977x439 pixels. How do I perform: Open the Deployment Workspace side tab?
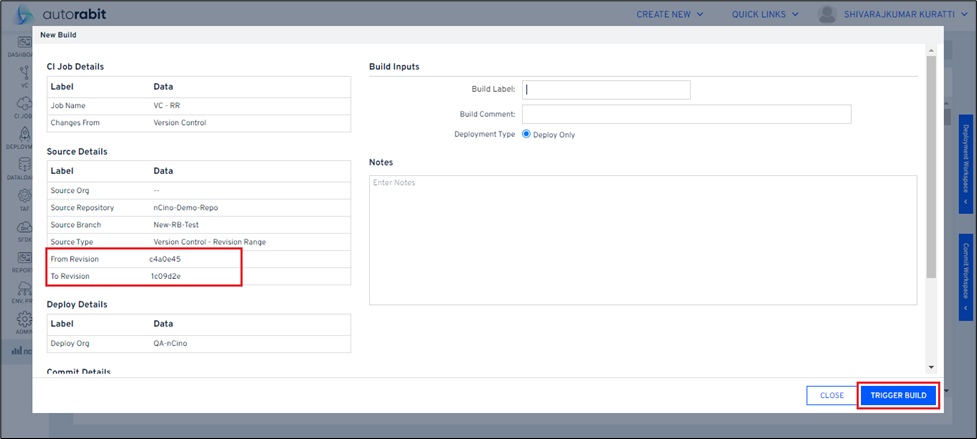pos(967,160)
